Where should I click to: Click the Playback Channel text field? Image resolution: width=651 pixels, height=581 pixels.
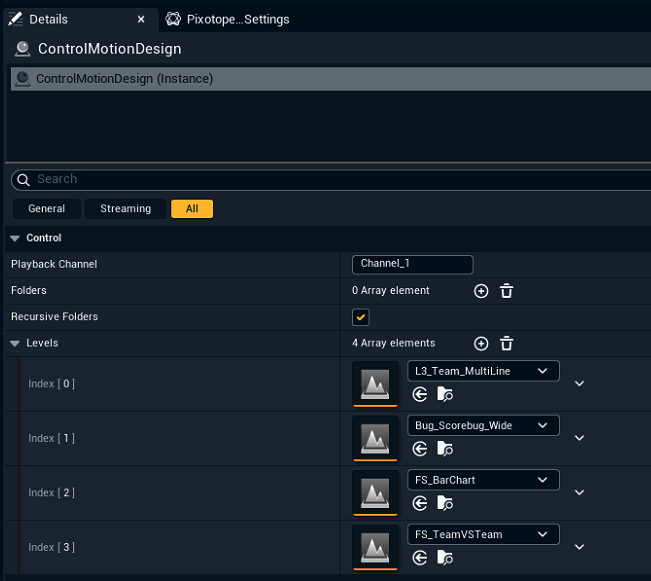tap(412, 264)
